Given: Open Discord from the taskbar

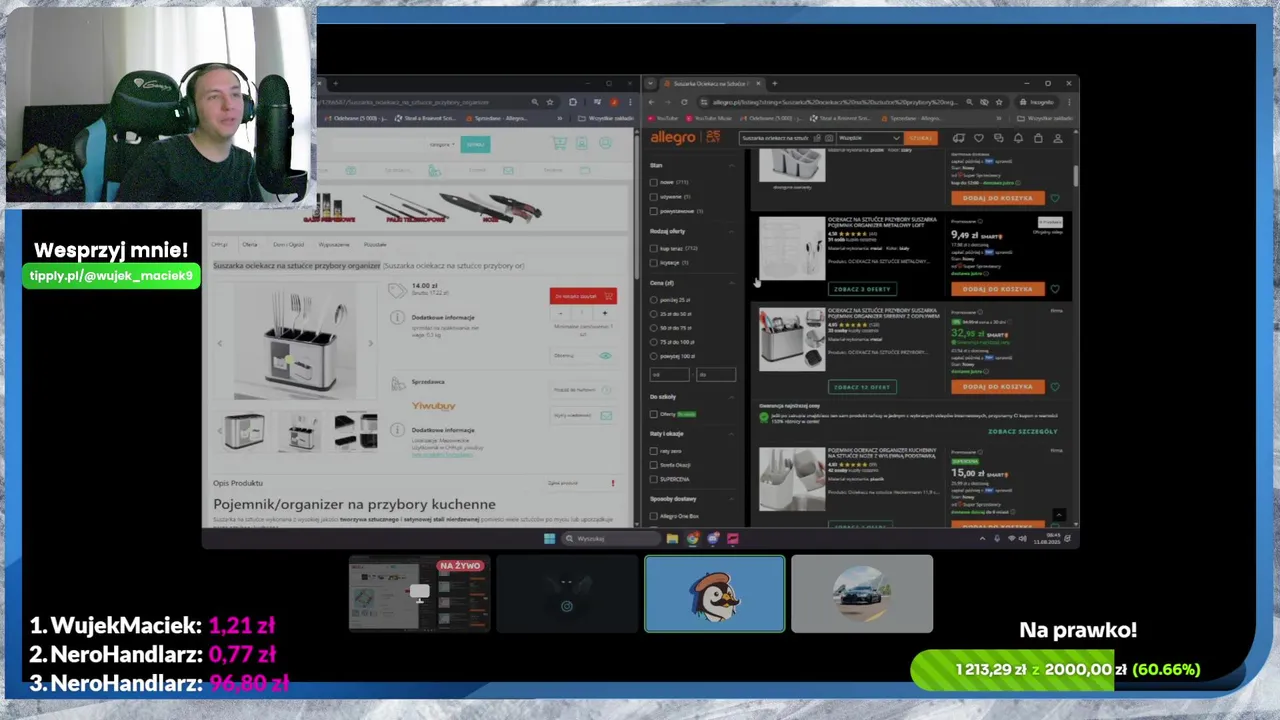Looking at the screenshot, I should 712,539.
